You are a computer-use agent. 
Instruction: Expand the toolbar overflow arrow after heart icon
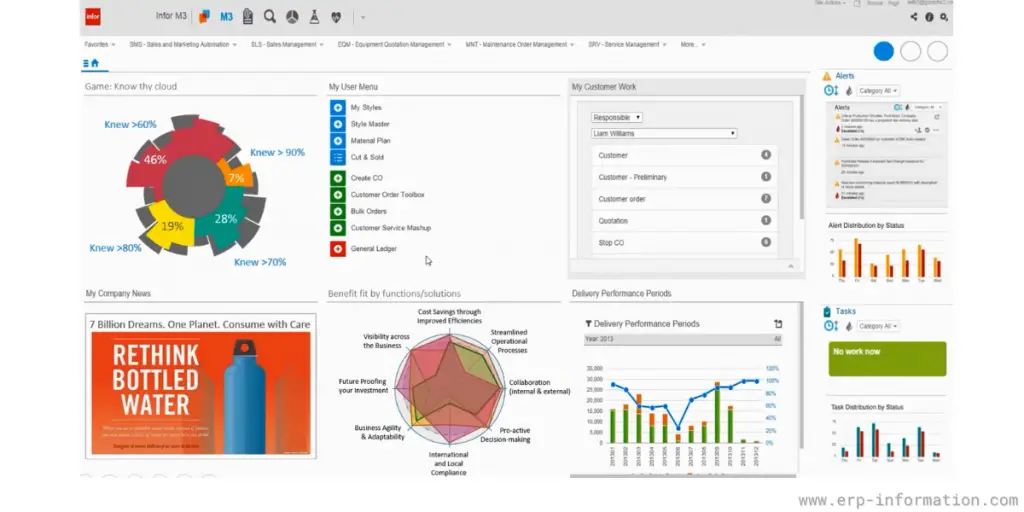point(362,18)
